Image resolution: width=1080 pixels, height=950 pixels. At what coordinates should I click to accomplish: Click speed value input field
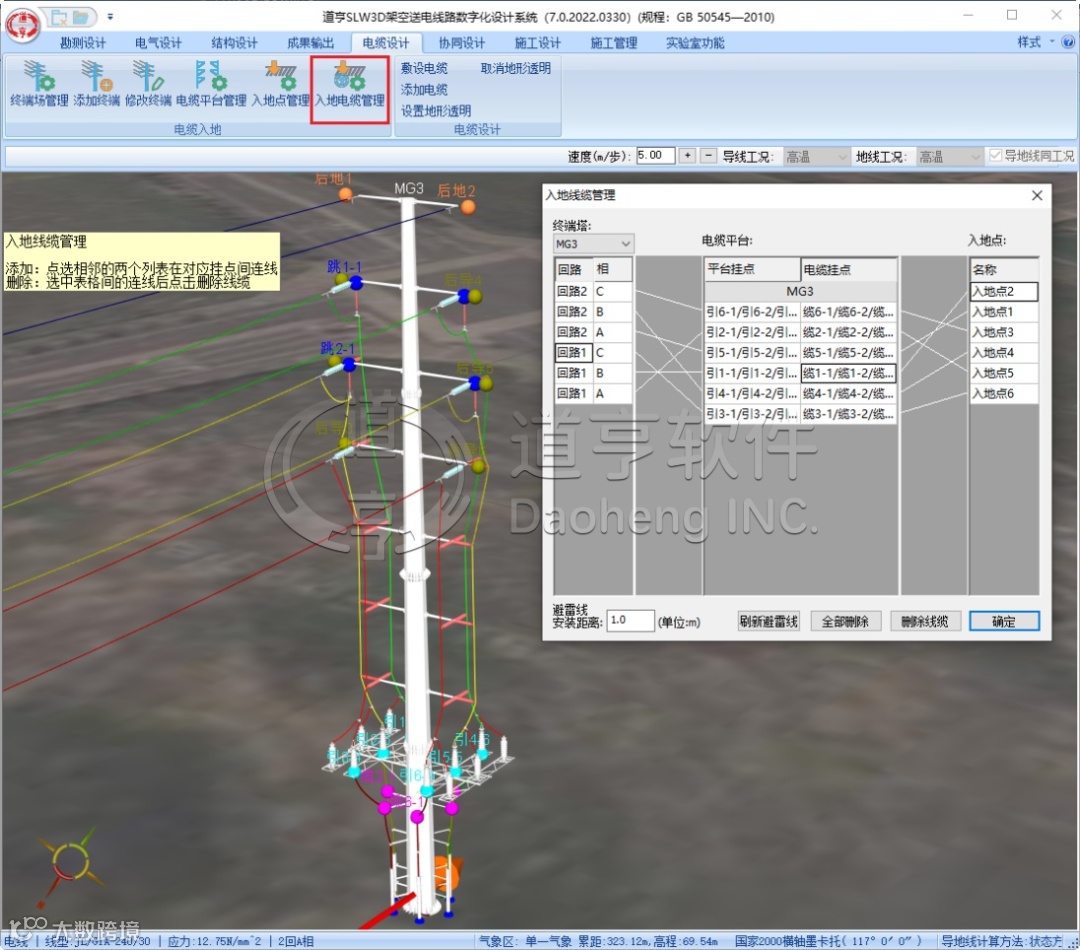[x=655, y=156]
